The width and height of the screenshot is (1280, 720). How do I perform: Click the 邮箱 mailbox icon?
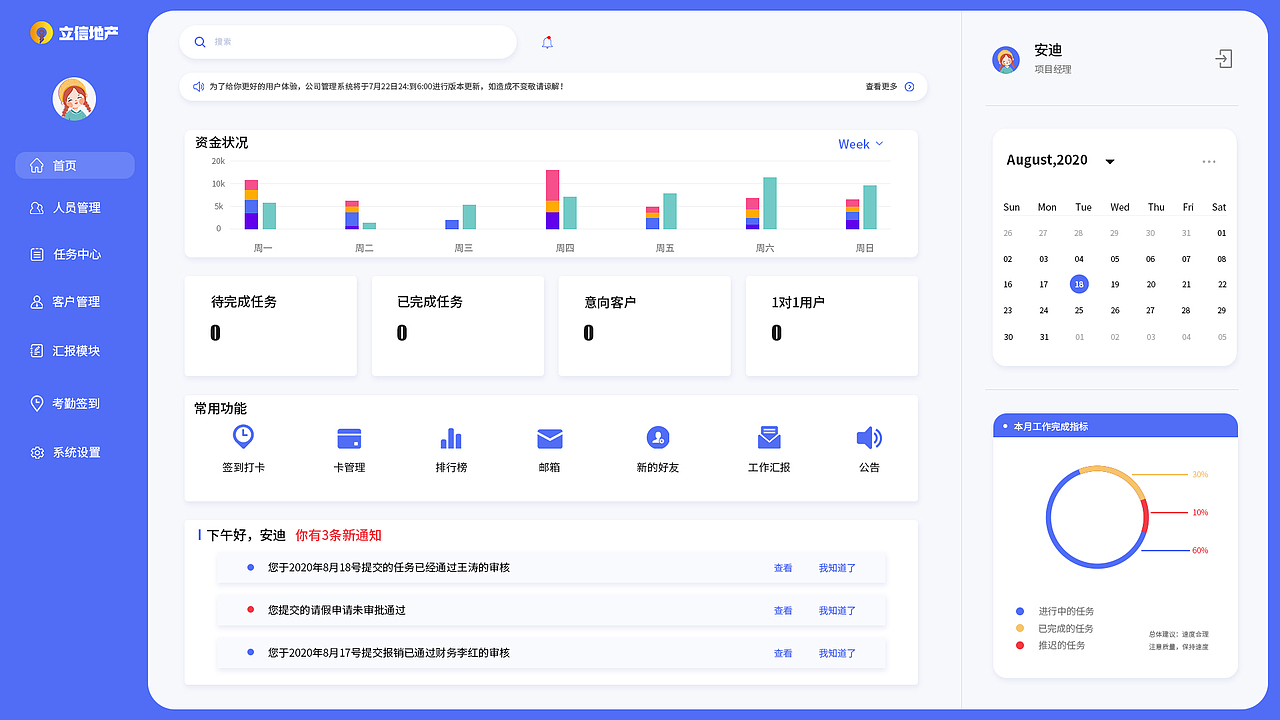[549, 438]
